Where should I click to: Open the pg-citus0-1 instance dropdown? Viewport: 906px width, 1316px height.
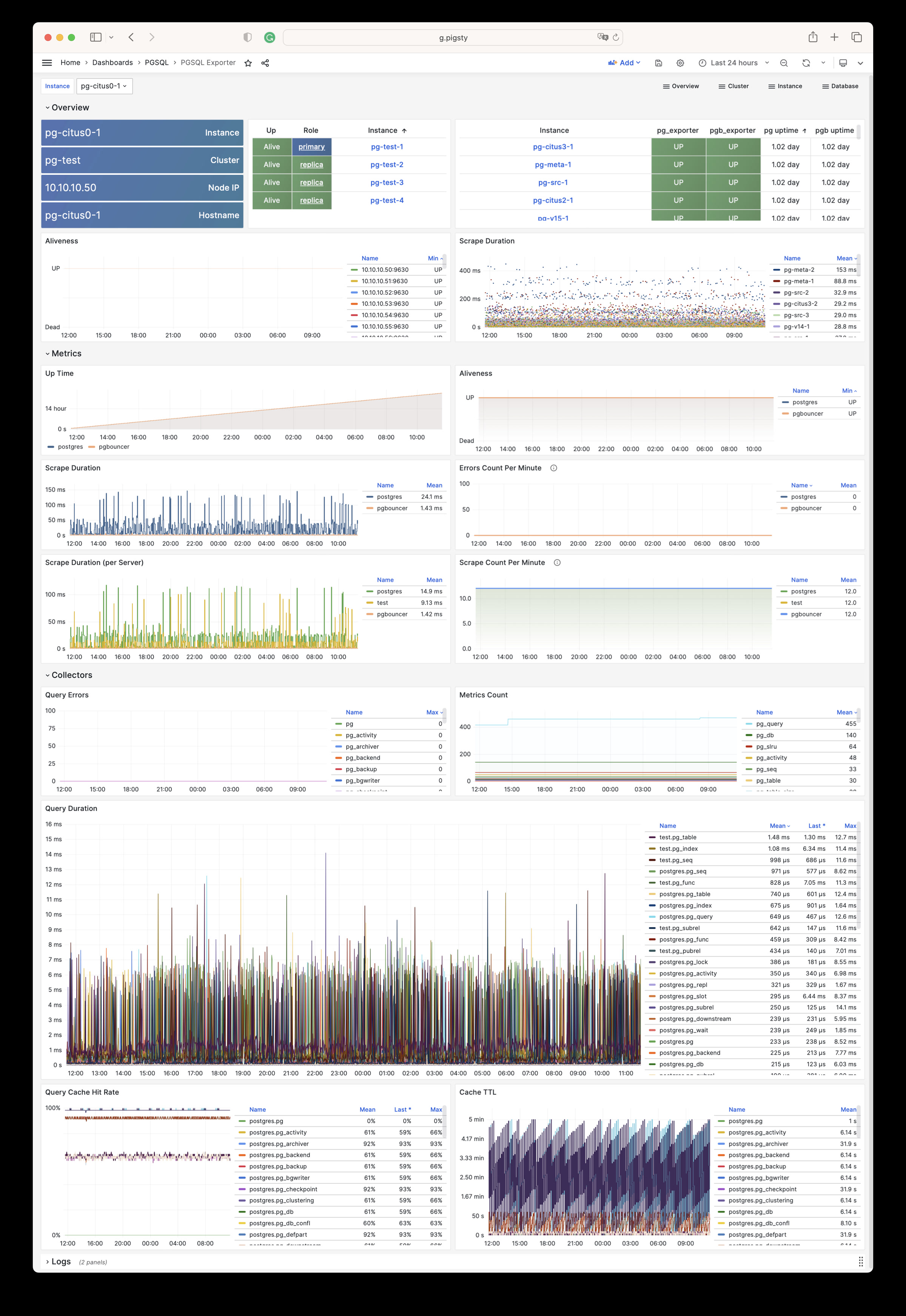click(x=105, y=86)
